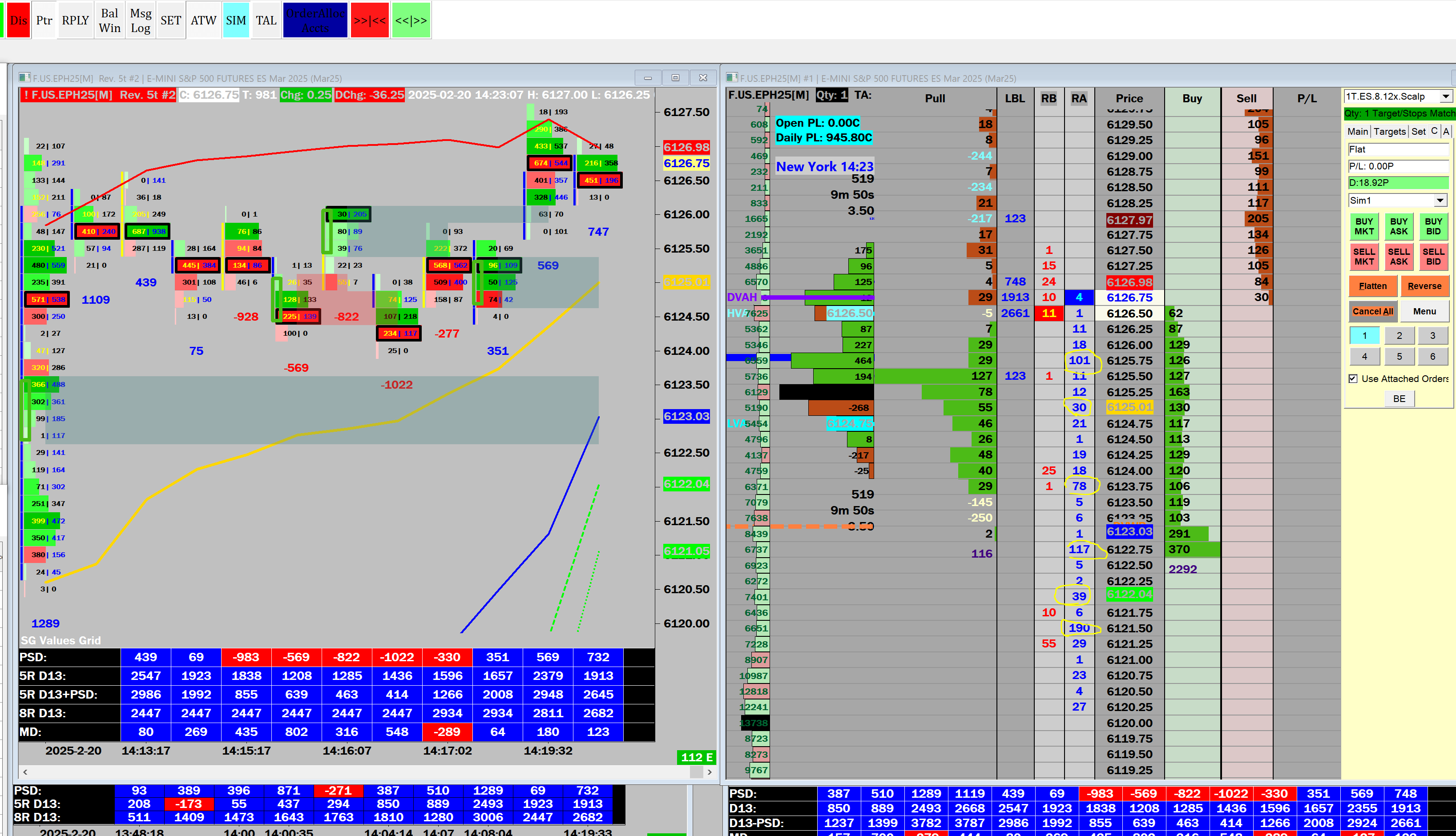1456x836 pixels.
Task: Click the trade DOM window title icon
Action: pos(732,77)
